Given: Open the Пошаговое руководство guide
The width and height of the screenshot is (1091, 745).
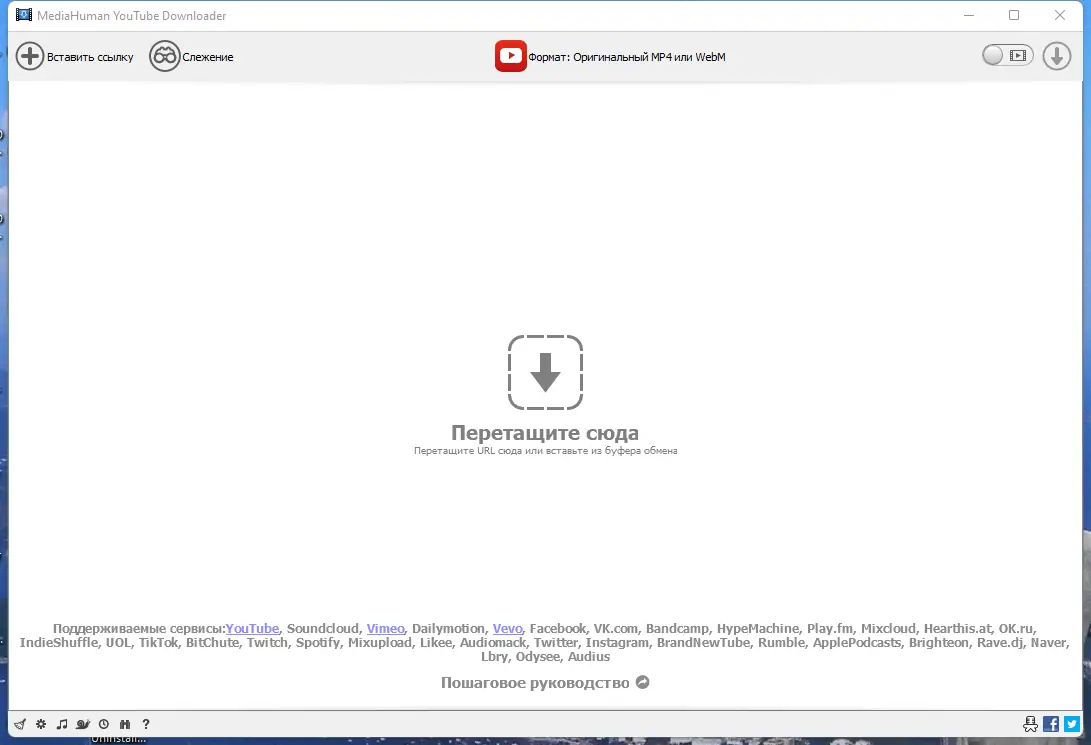Looking at the screenshot, I should click(x=534, y=682).
